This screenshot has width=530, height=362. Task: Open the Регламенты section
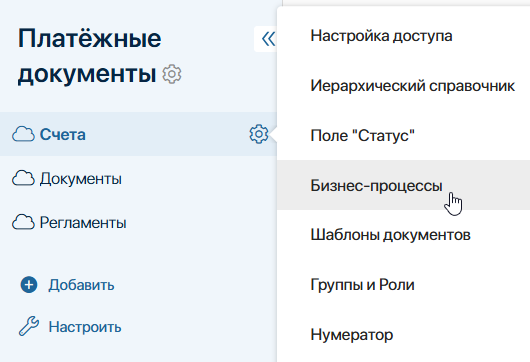(83, 223)
